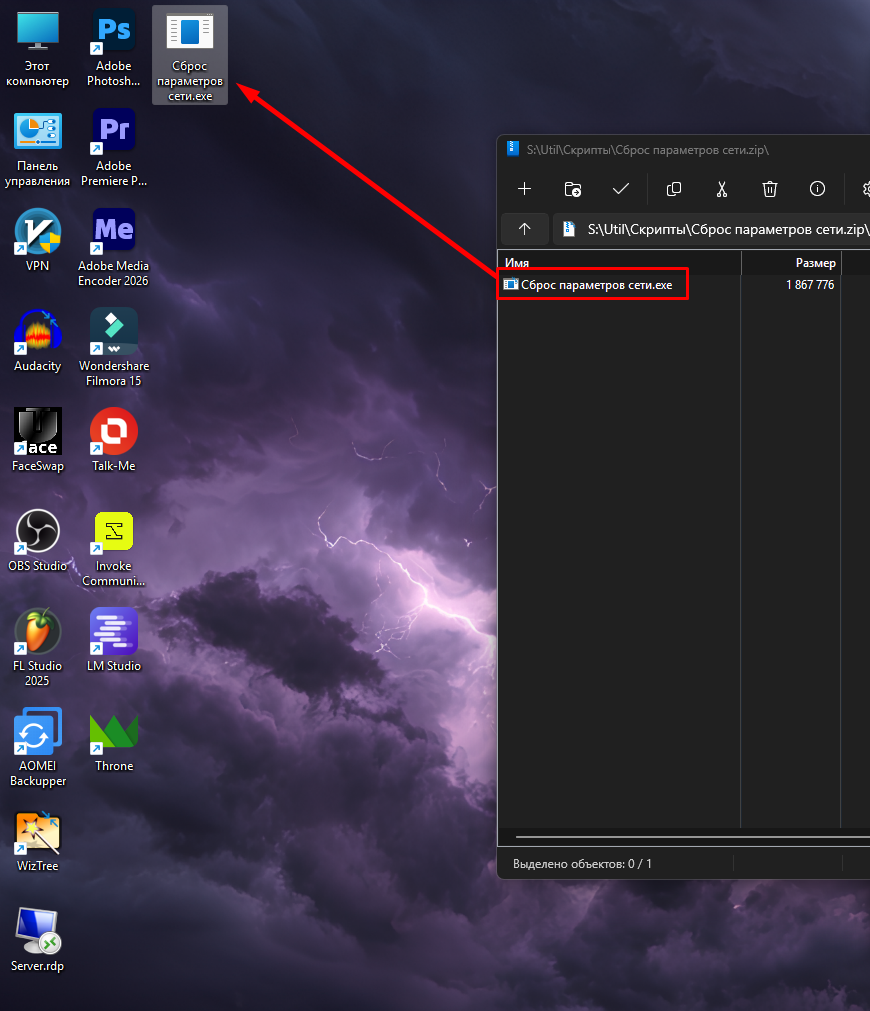Select Сброс параметров сети.exe desktop file
The image size is (870, 1011).
pos(190,55)
